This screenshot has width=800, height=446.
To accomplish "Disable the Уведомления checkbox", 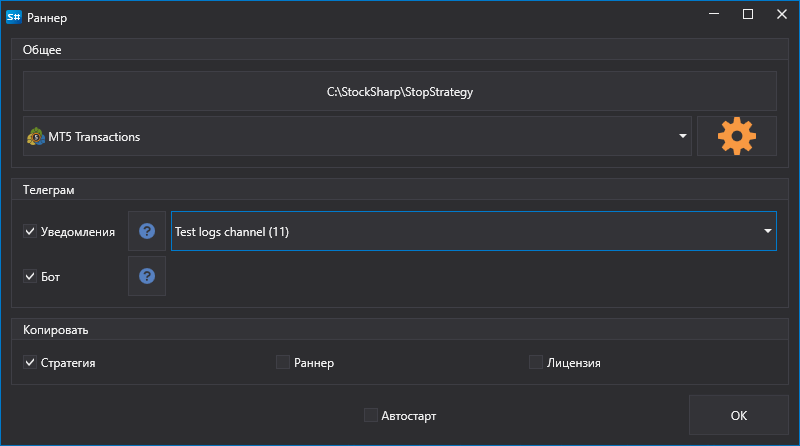I will click(30, 231).
